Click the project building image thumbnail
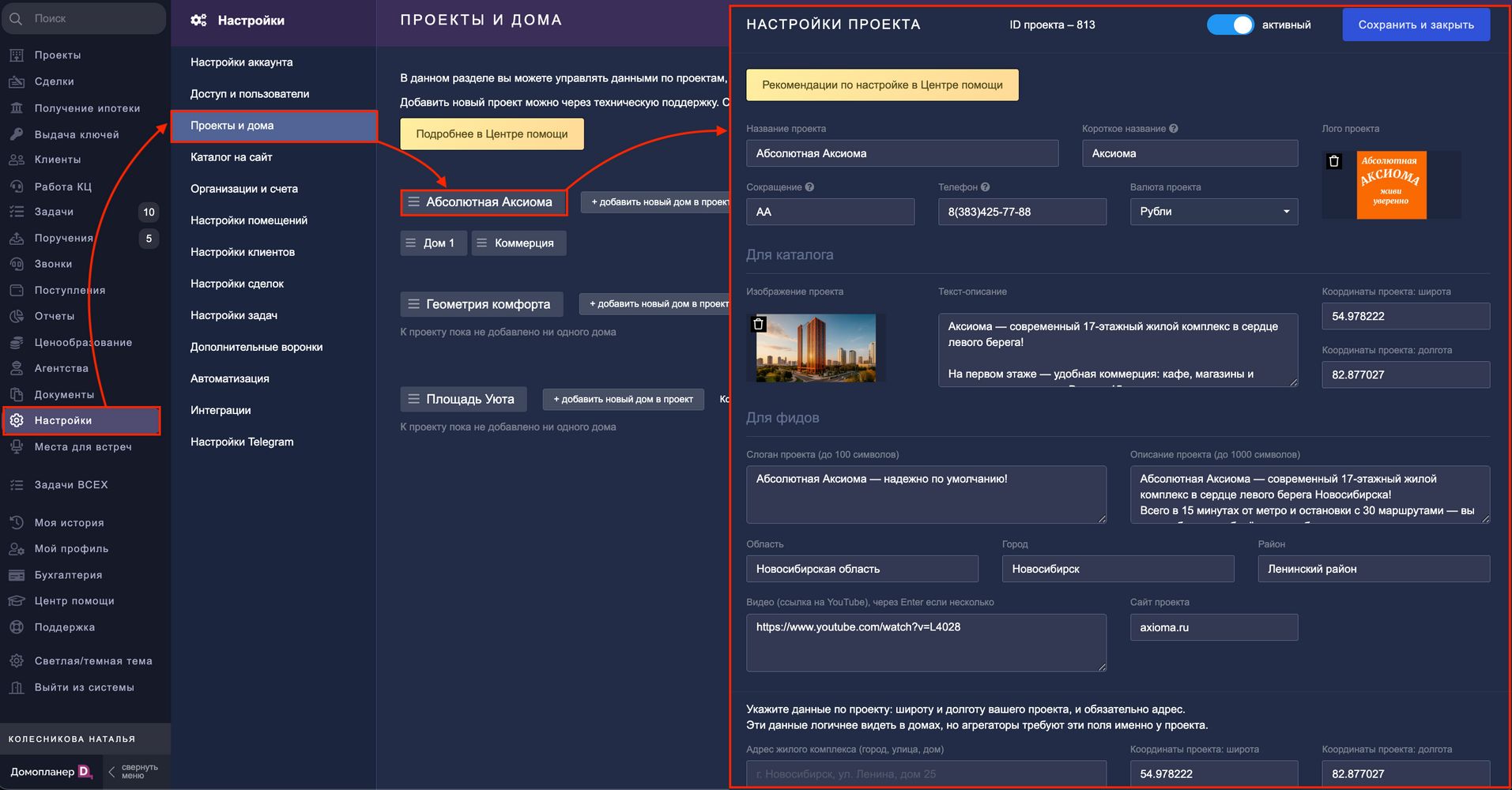This screenshot has width=1512, height=790. coord(816,348)
